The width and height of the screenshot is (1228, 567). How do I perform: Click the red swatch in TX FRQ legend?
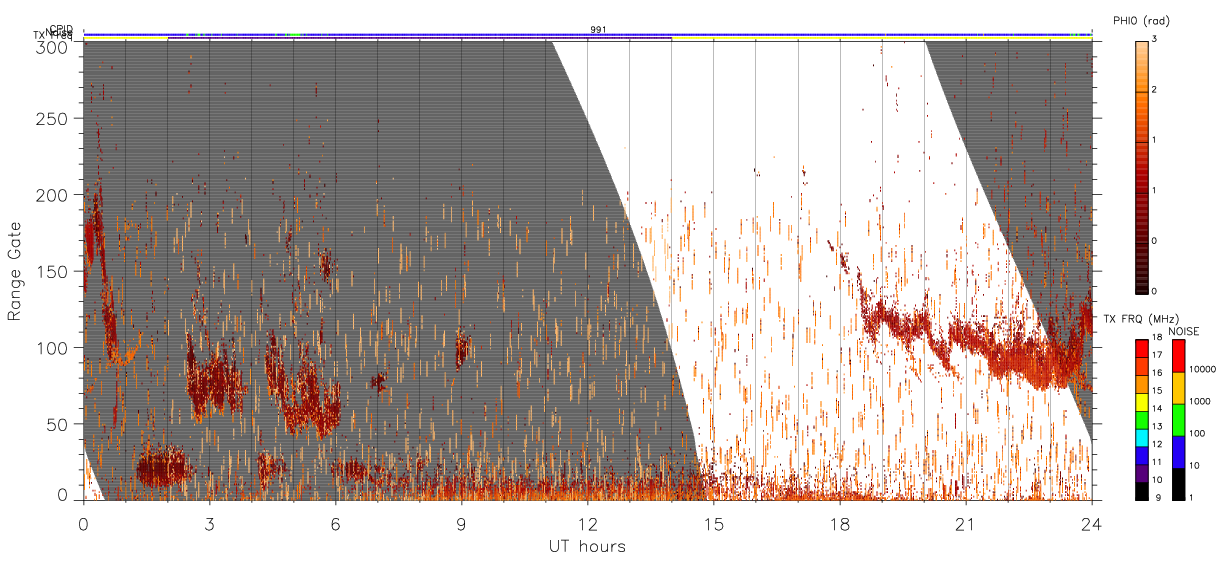click(x=1142, y=347)
